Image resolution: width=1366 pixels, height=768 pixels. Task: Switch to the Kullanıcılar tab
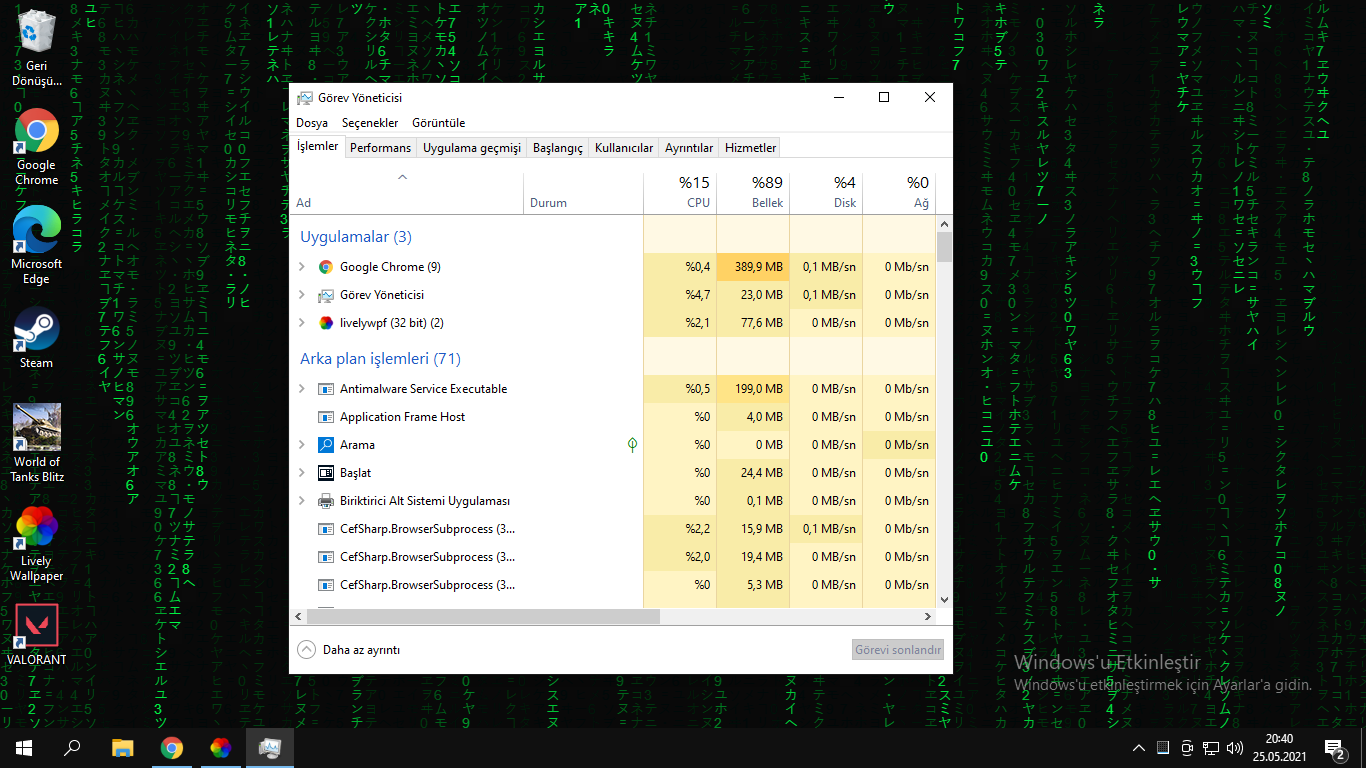coord(624,148)
